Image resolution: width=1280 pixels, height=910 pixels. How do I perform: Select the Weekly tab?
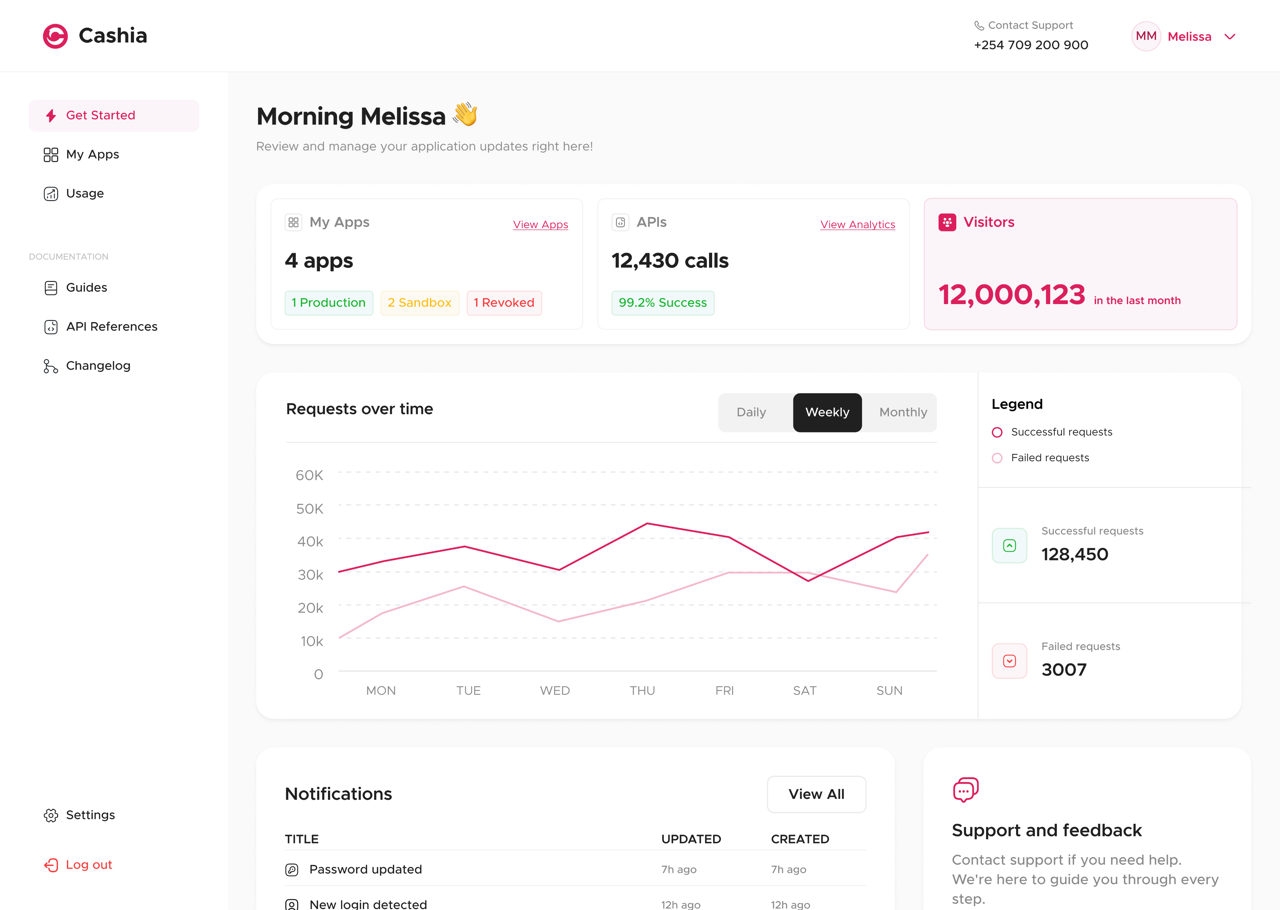827,412
